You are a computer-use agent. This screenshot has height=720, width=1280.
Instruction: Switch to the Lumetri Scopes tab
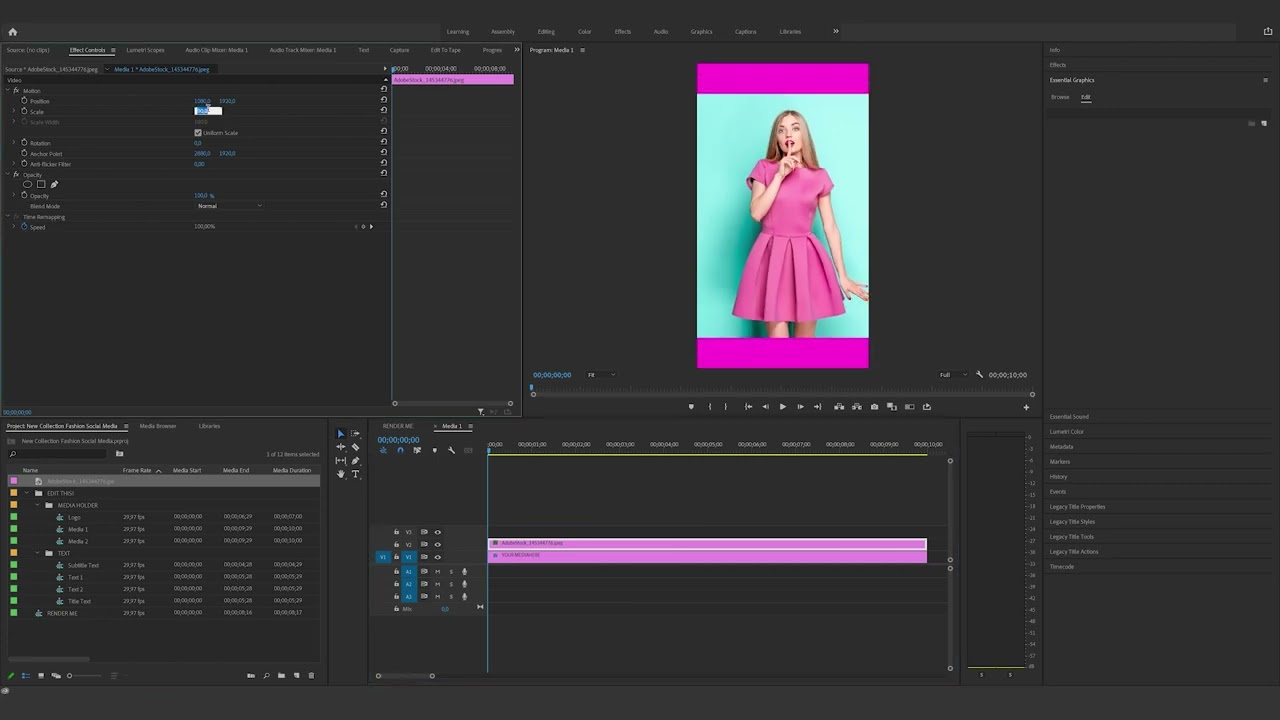[145, 50]
